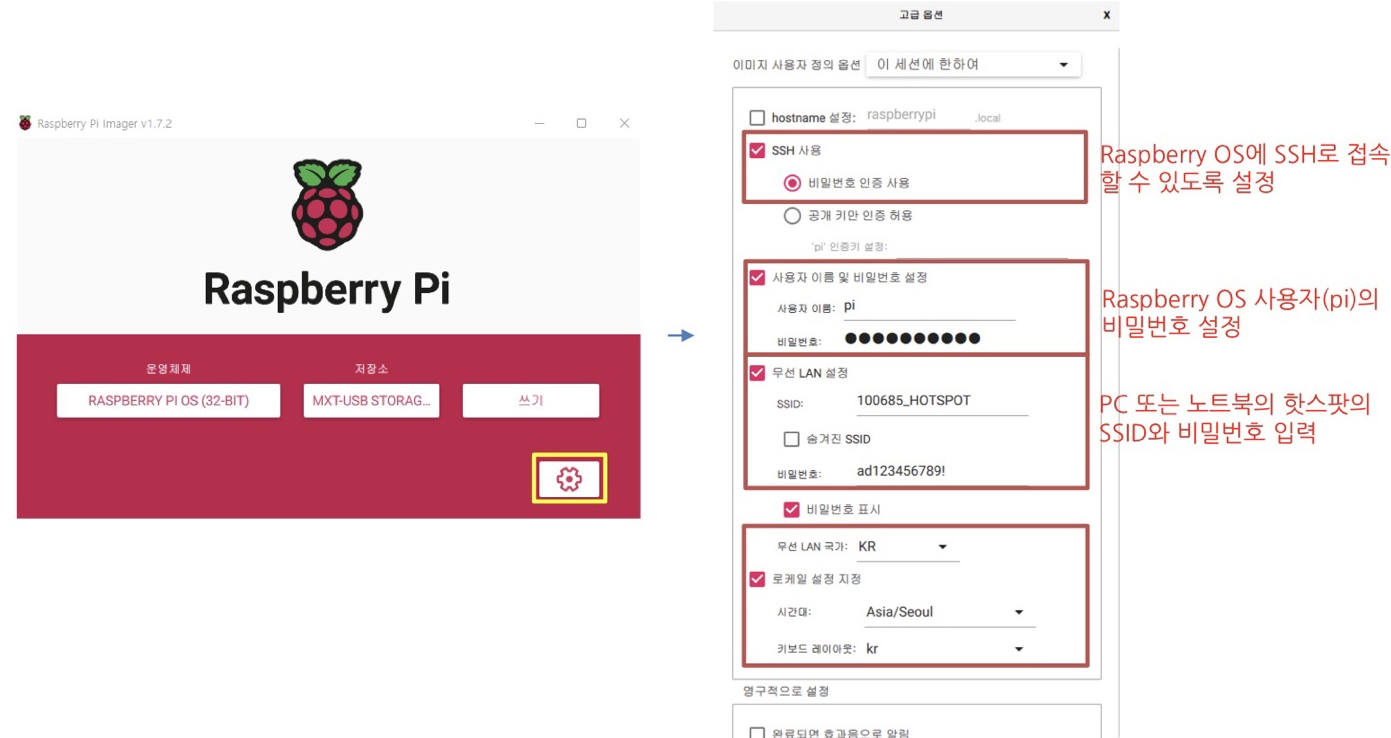Select 비밀번호 인증 사용 radio button
Image resolution: width=1391 pixels, height=738 pixels.
[x=792, y=183]
